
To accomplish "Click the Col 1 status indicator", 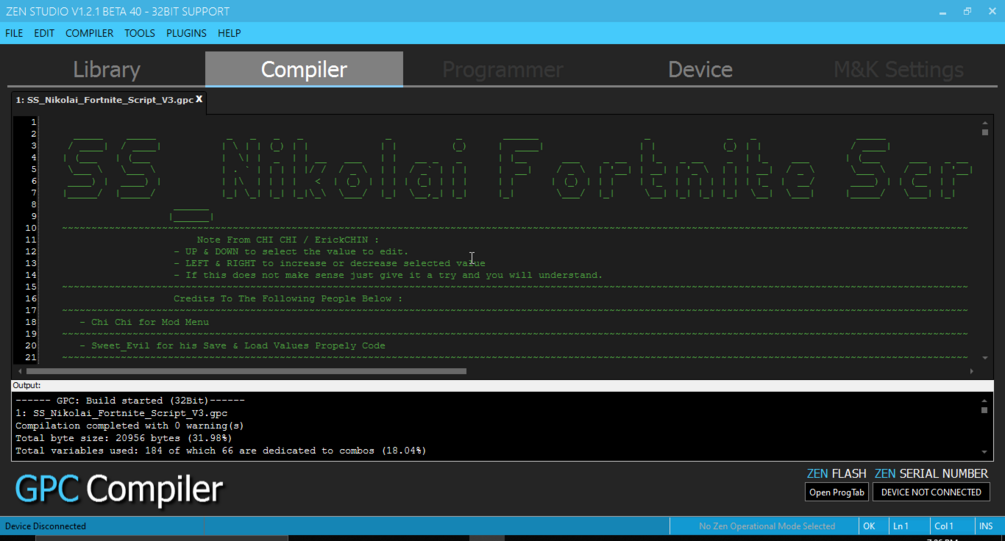I will [943, 526].
